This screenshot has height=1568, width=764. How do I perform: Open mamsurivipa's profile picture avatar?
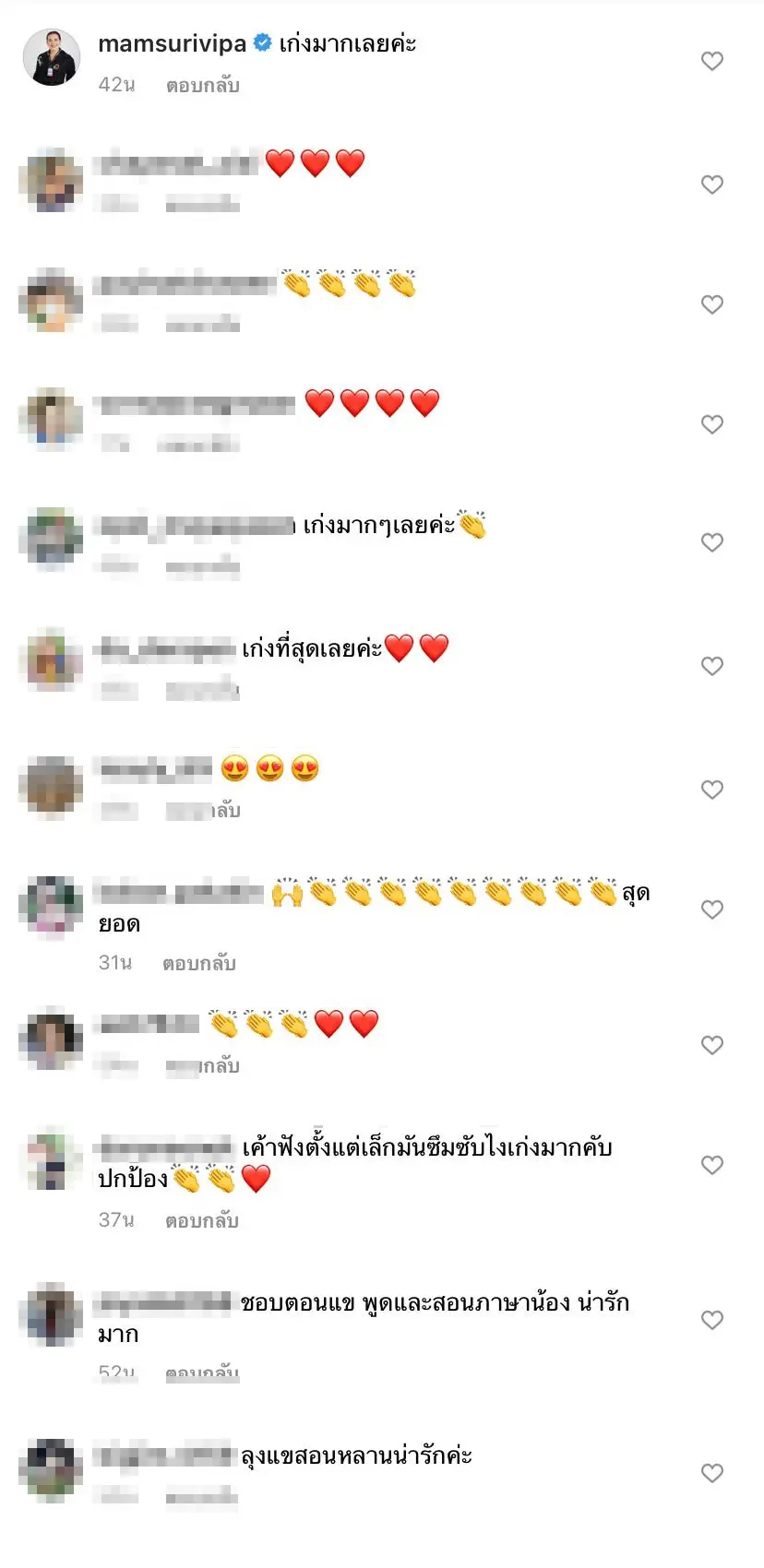coord(52,57)
